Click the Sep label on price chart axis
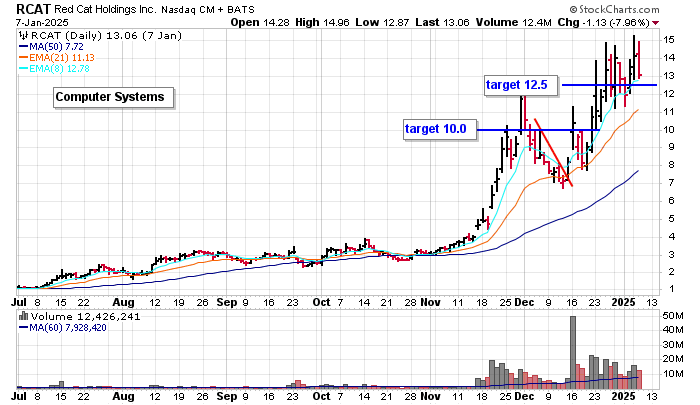This screenshot has width=700, height=405. [x=227, y=302]
